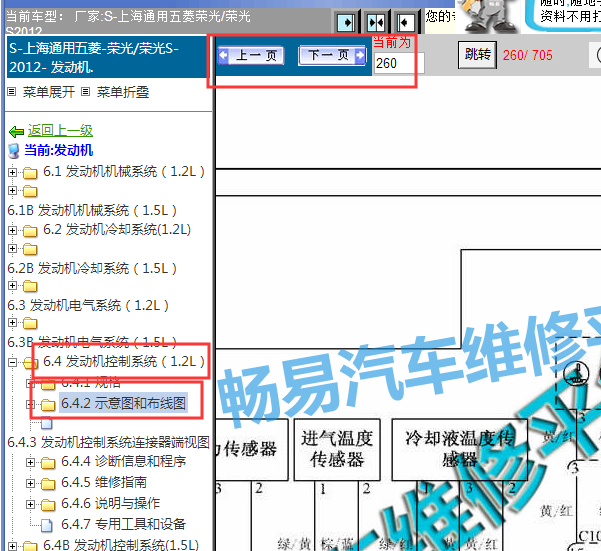Click 返回上一级 to go up a level
Viewport: 601px width, 551px height.
pos(60,130)
